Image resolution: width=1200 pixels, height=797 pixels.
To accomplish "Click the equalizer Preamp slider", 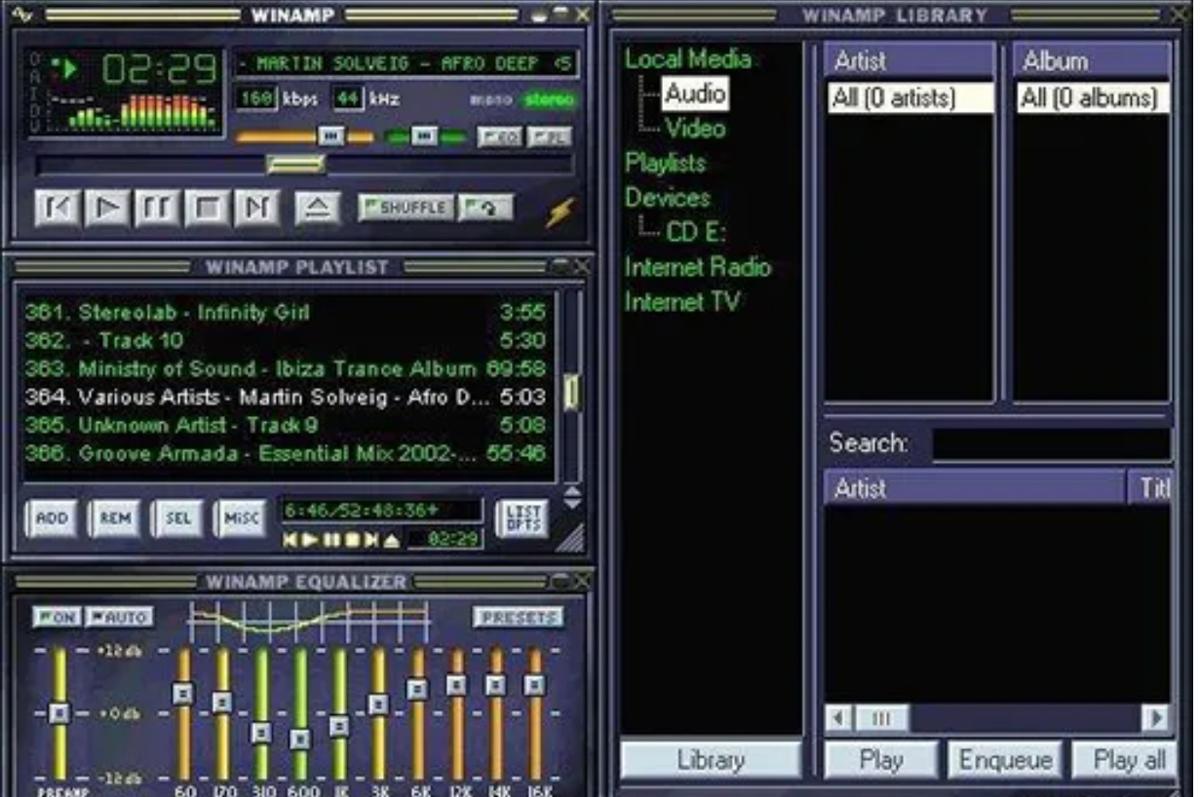I will coord(60,713).
